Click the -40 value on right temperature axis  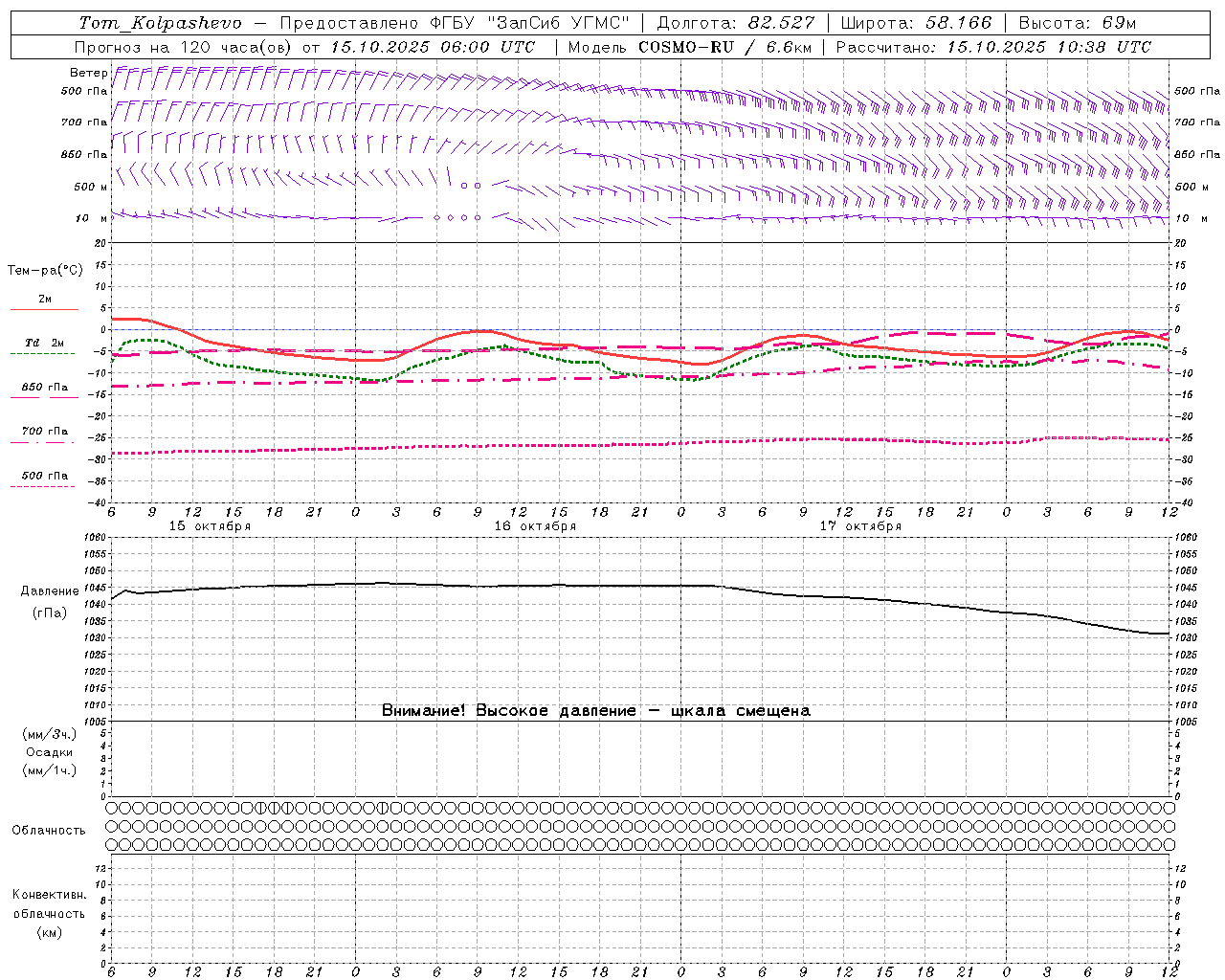1184,503
